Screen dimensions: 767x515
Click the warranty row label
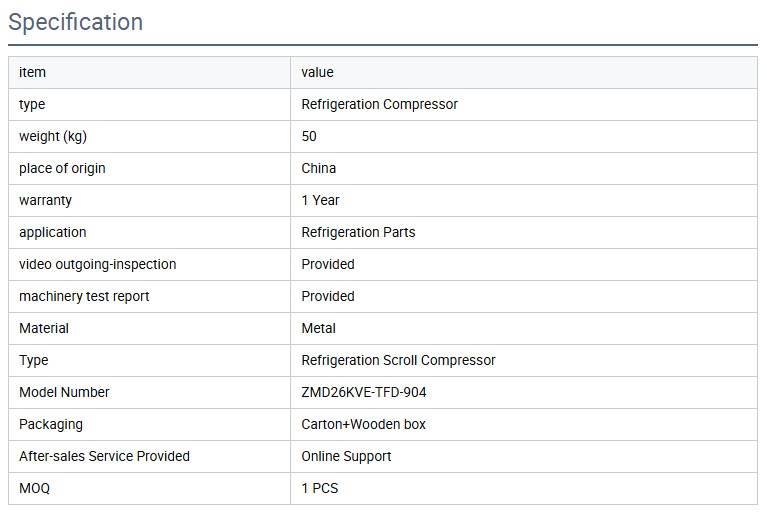tap(45, 200)
